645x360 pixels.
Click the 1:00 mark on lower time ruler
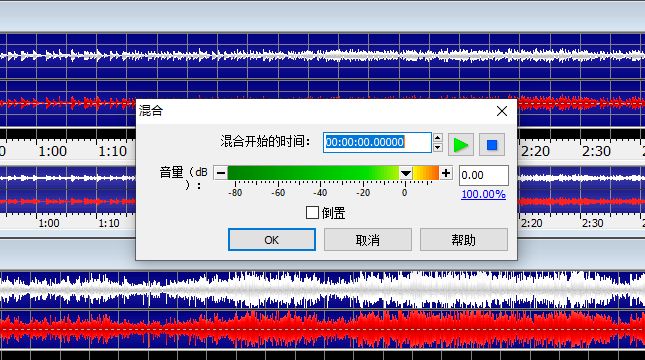tap(49, 223)
